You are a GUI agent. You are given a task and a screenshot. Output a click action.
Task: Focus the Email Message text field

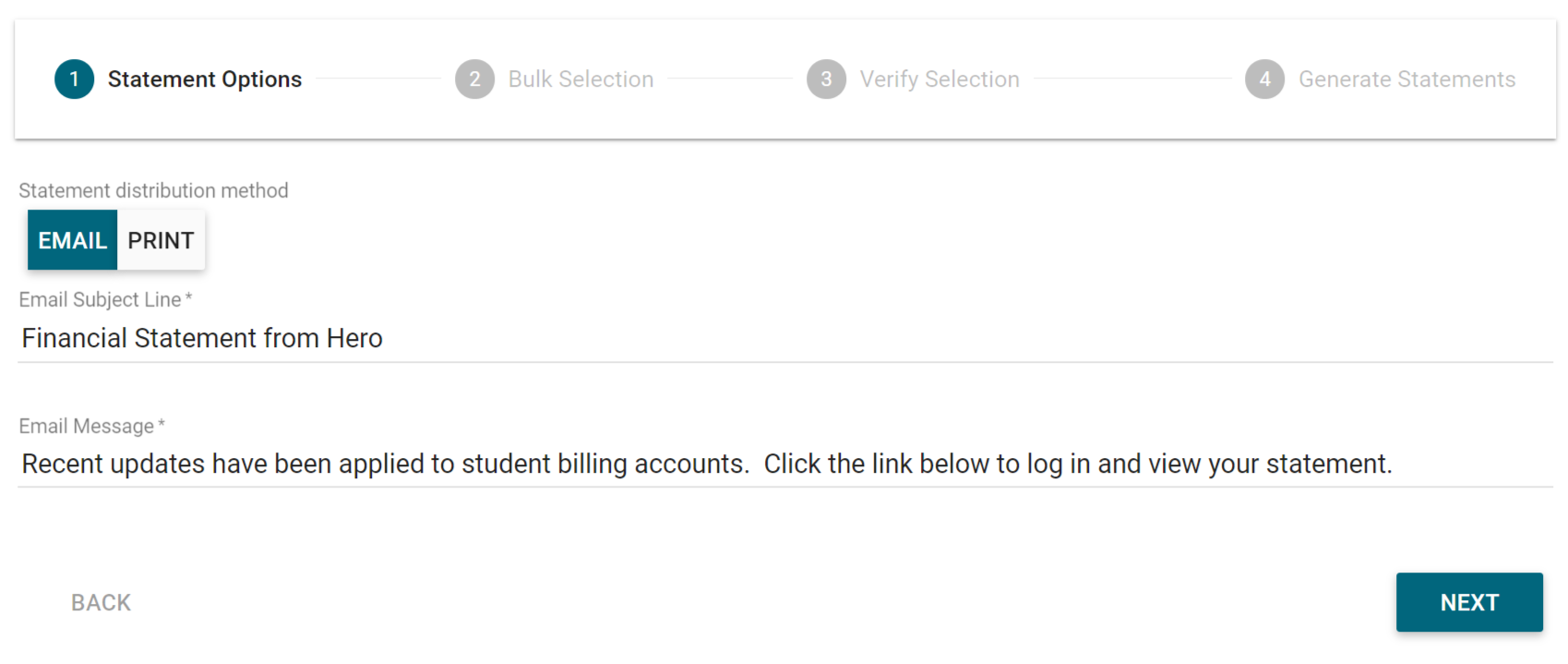click(x=784, y=464)
